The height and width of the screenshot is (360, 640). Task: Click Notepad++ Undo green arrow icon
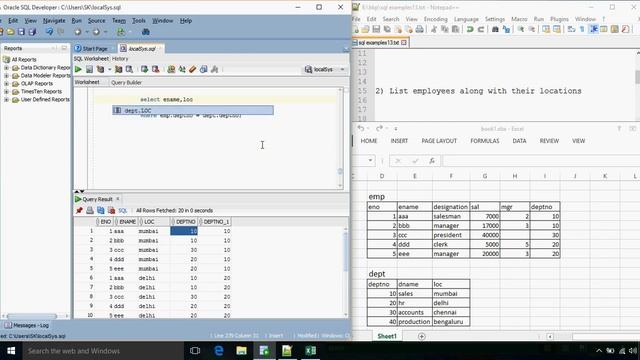(x=470, y=29)
